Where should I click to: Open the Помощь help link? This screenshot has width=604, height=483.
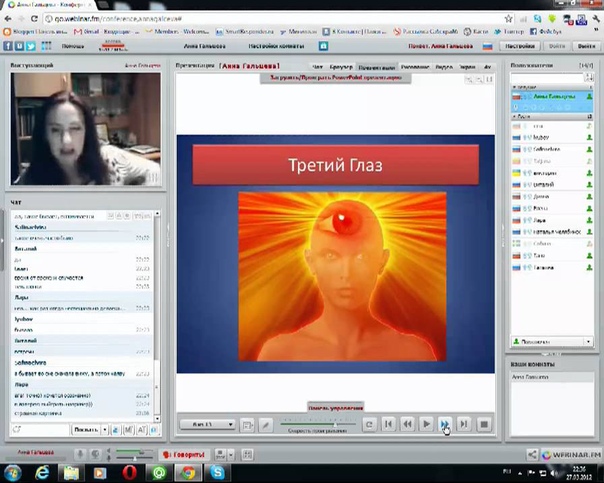[73, 46]
